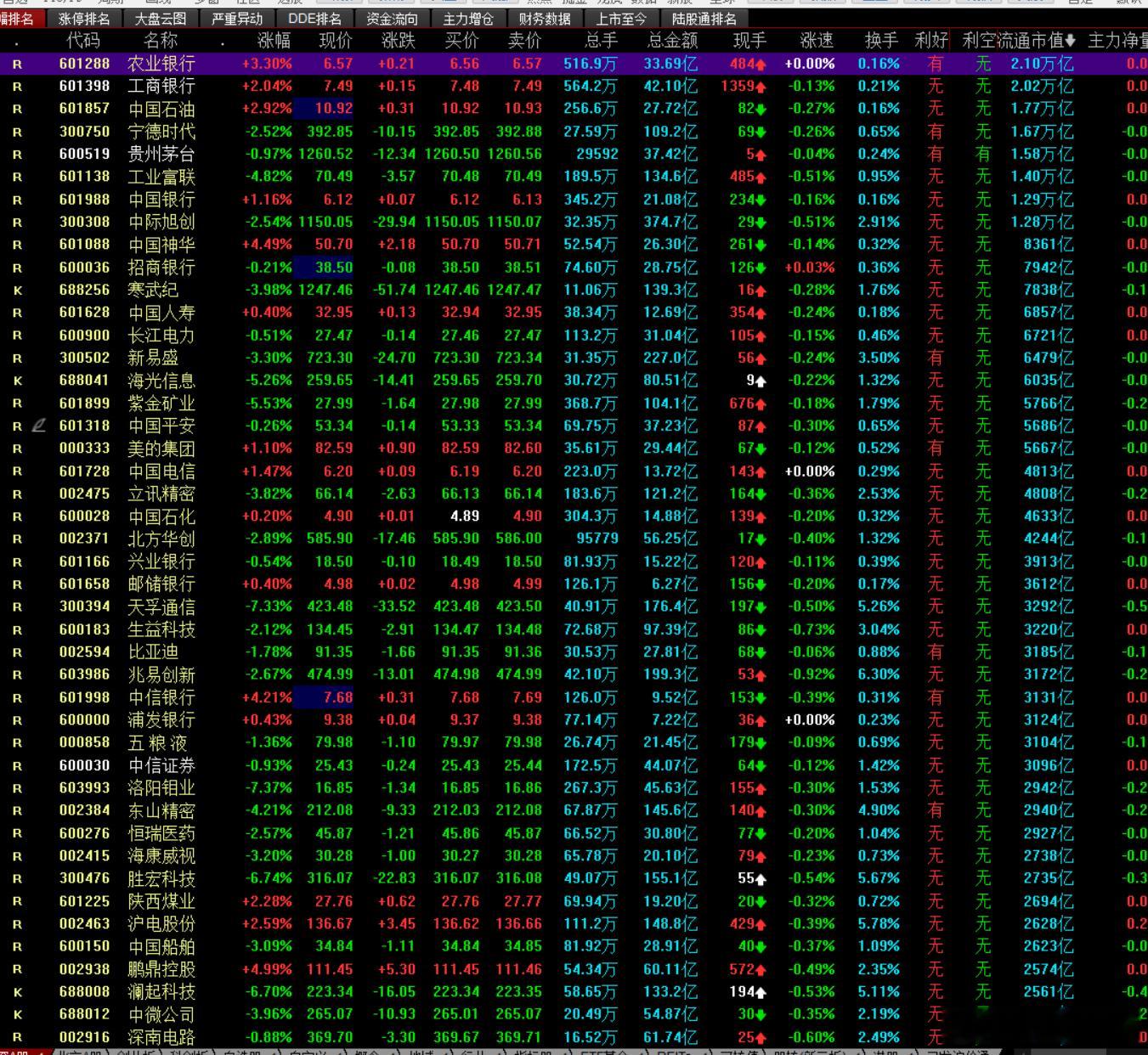Sort the list by 涨幅 column header
Image resolution: width=1148 pixels, height=1055 pixels.
(x=274, y=41)
